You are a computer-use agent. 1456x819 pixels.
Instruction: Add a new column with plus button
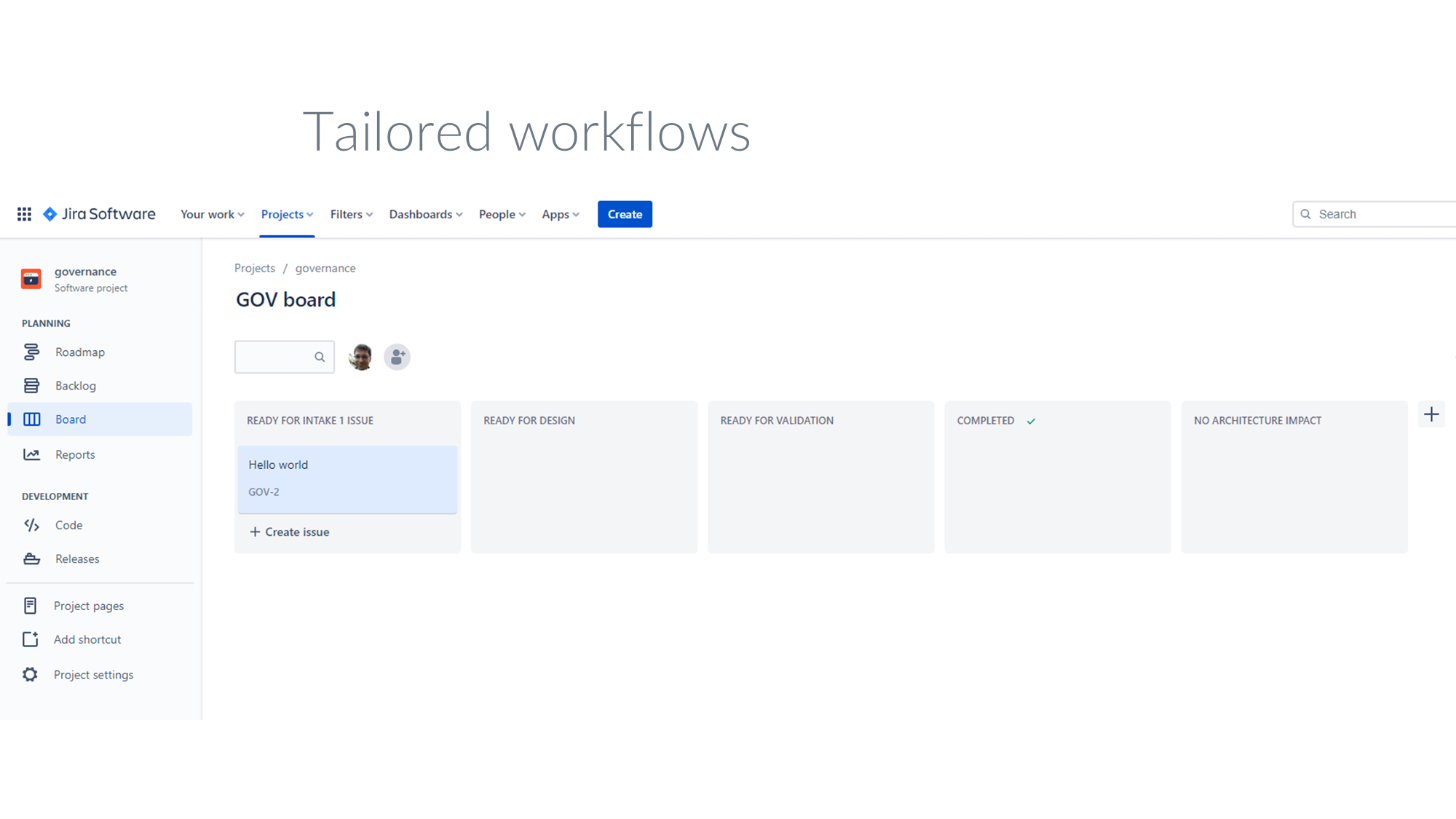click(1431, 415)
